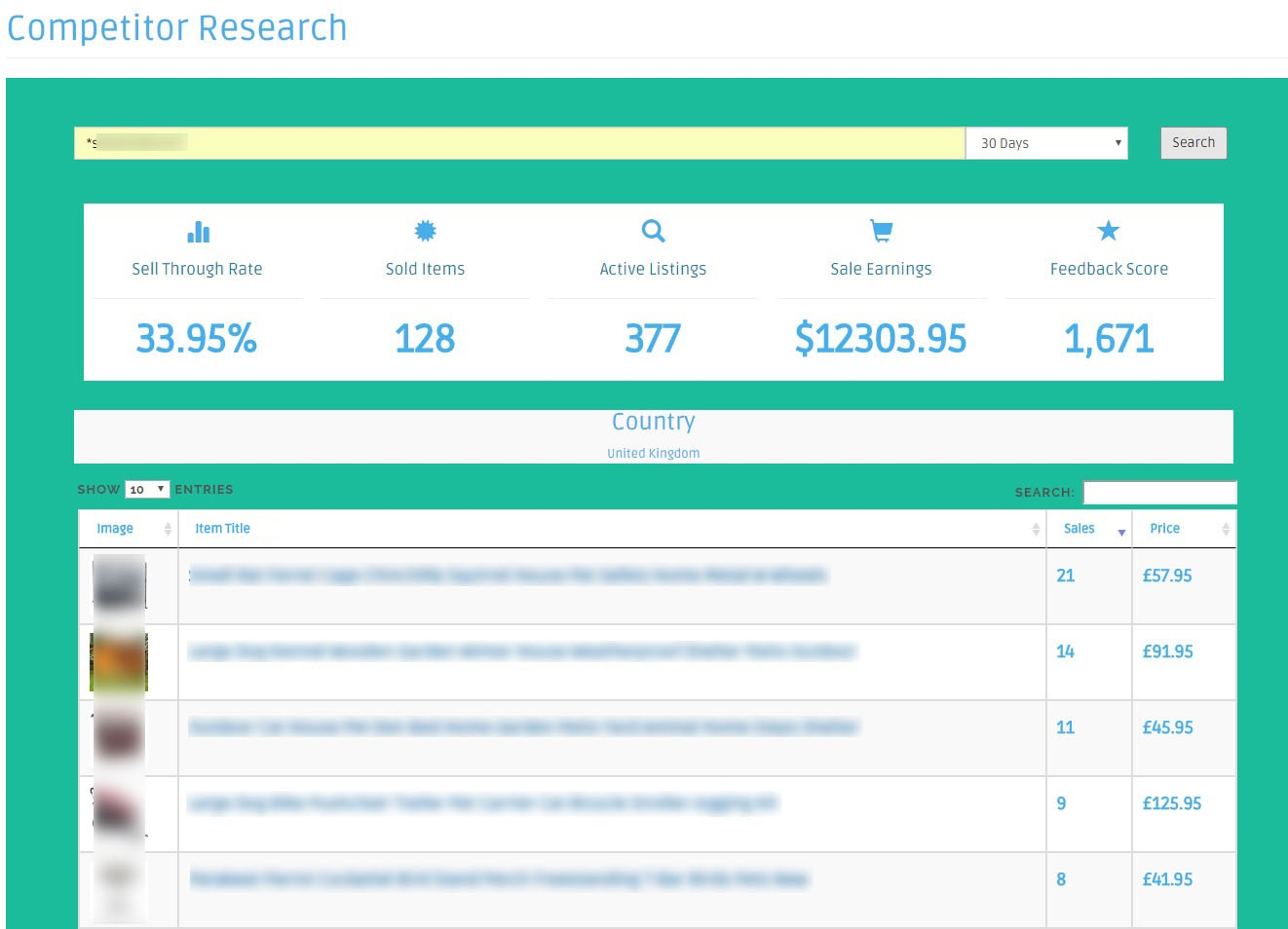Image resolution: width=1288 pixels, height=929 pixels.
Task: Sort by Item Title column arrows
Action: 1035,529
